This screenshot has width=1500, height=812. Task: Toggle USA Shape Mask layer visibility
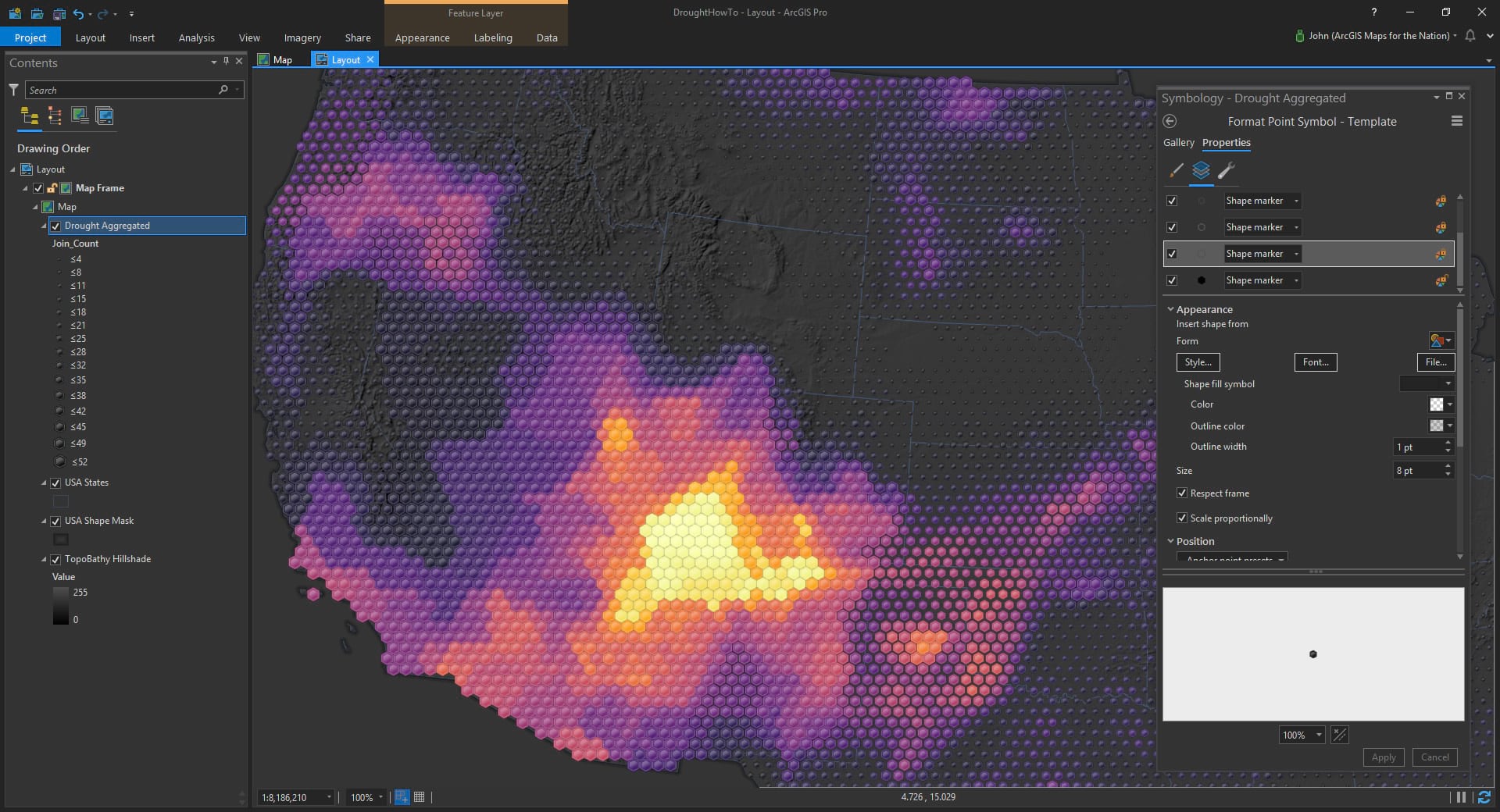point(55,522)
